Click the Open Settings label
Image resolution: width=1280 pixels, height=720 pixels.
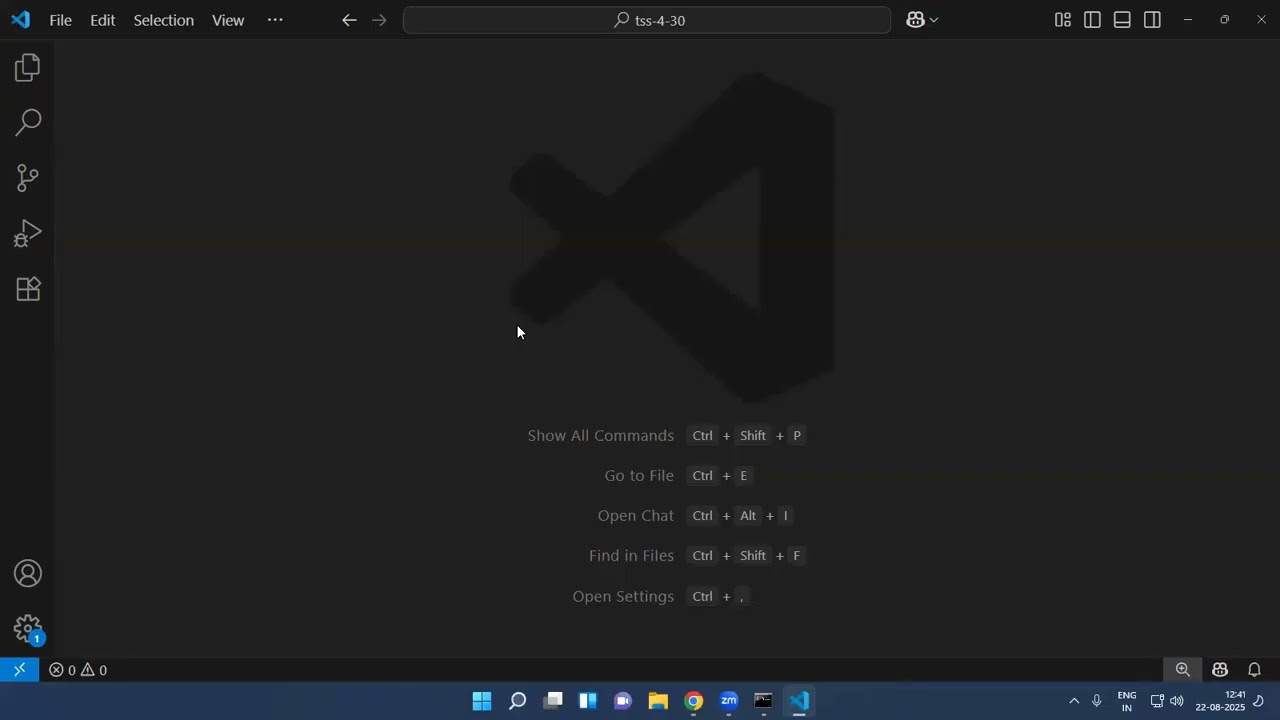(x=623, y=596)
